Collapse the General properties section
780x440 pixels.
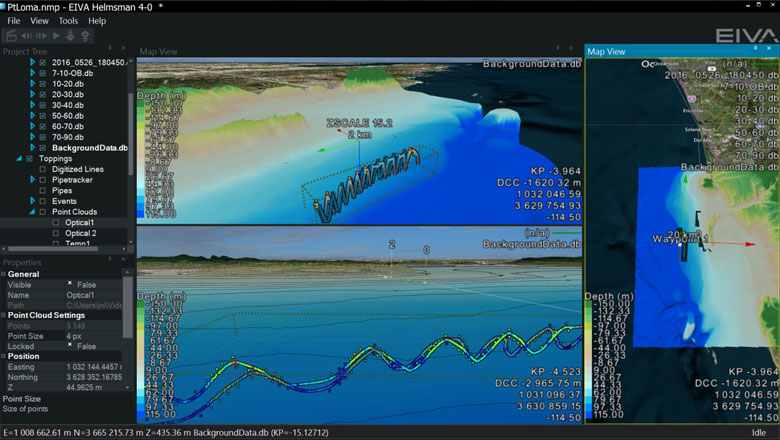[3, 274]
